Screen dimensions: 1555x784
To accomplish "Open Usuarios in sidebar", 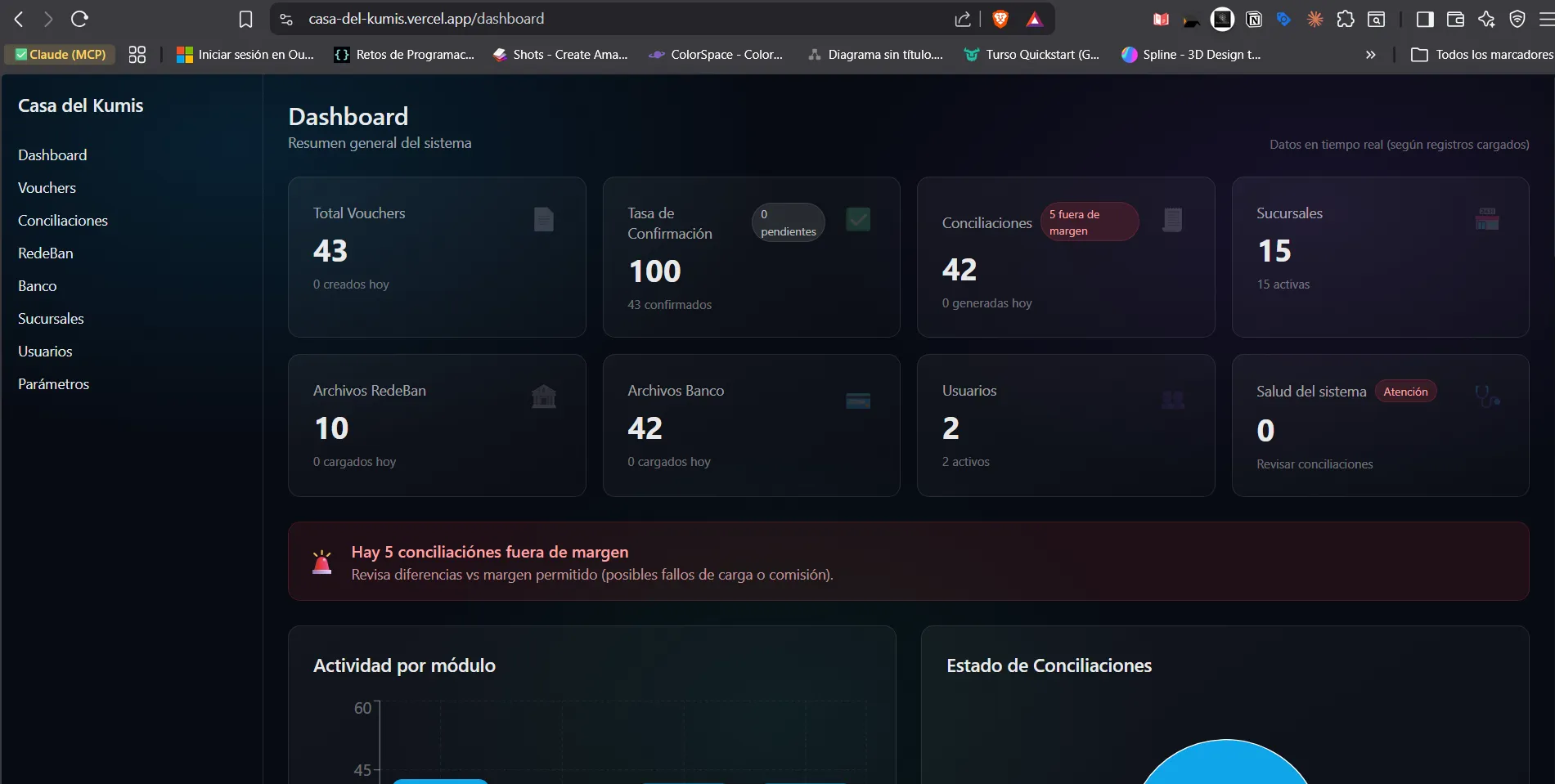I will 45,351.
